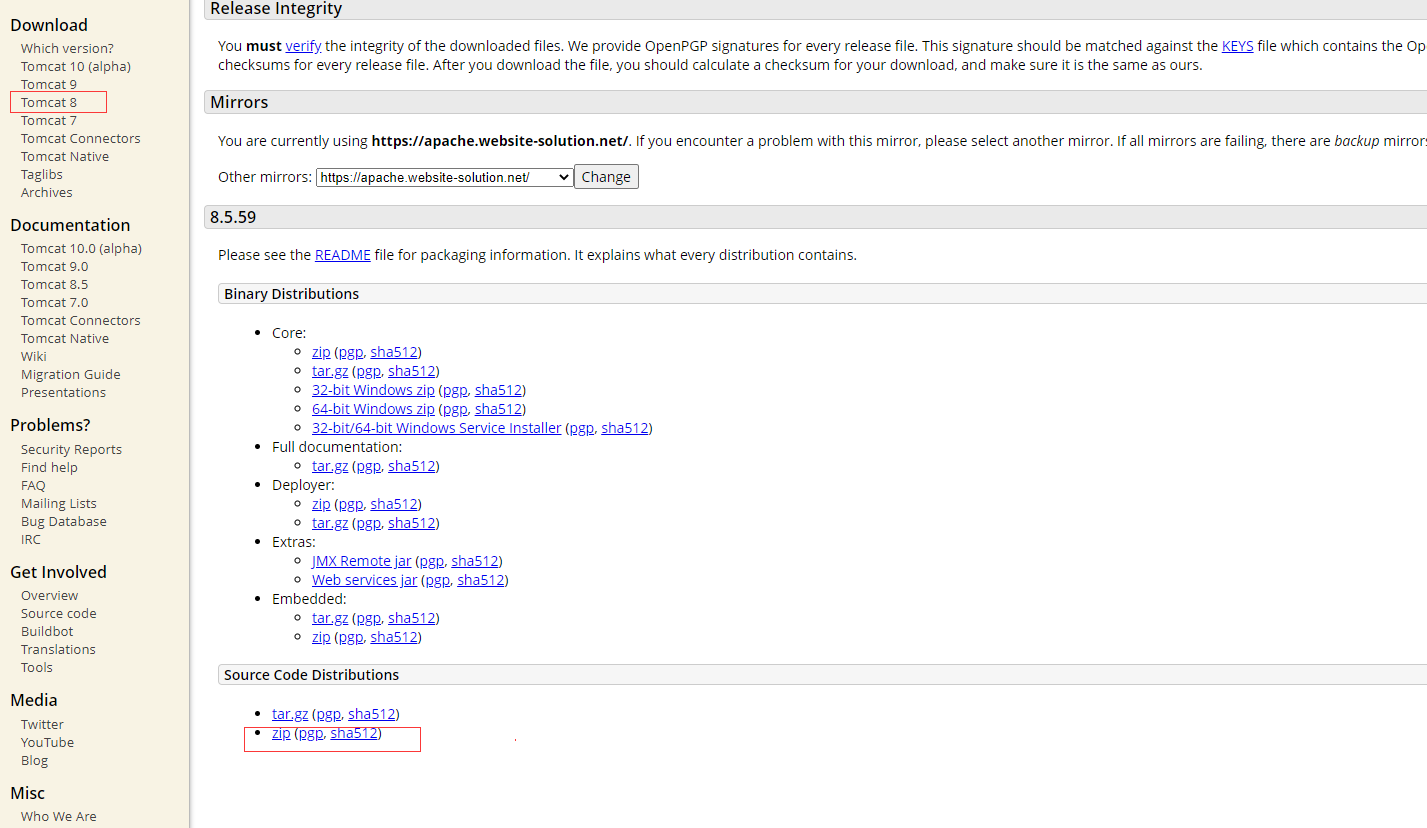Viewport: 1427px width, 828px height.
Task: Open the Mailing Lists page
Action: 59,503
